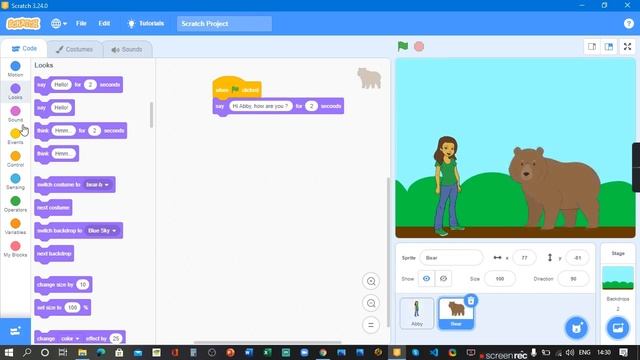Click the sprite x position field
Viewport: 640px width, 360px height.
pyautogui.click(x=524, y=258)
